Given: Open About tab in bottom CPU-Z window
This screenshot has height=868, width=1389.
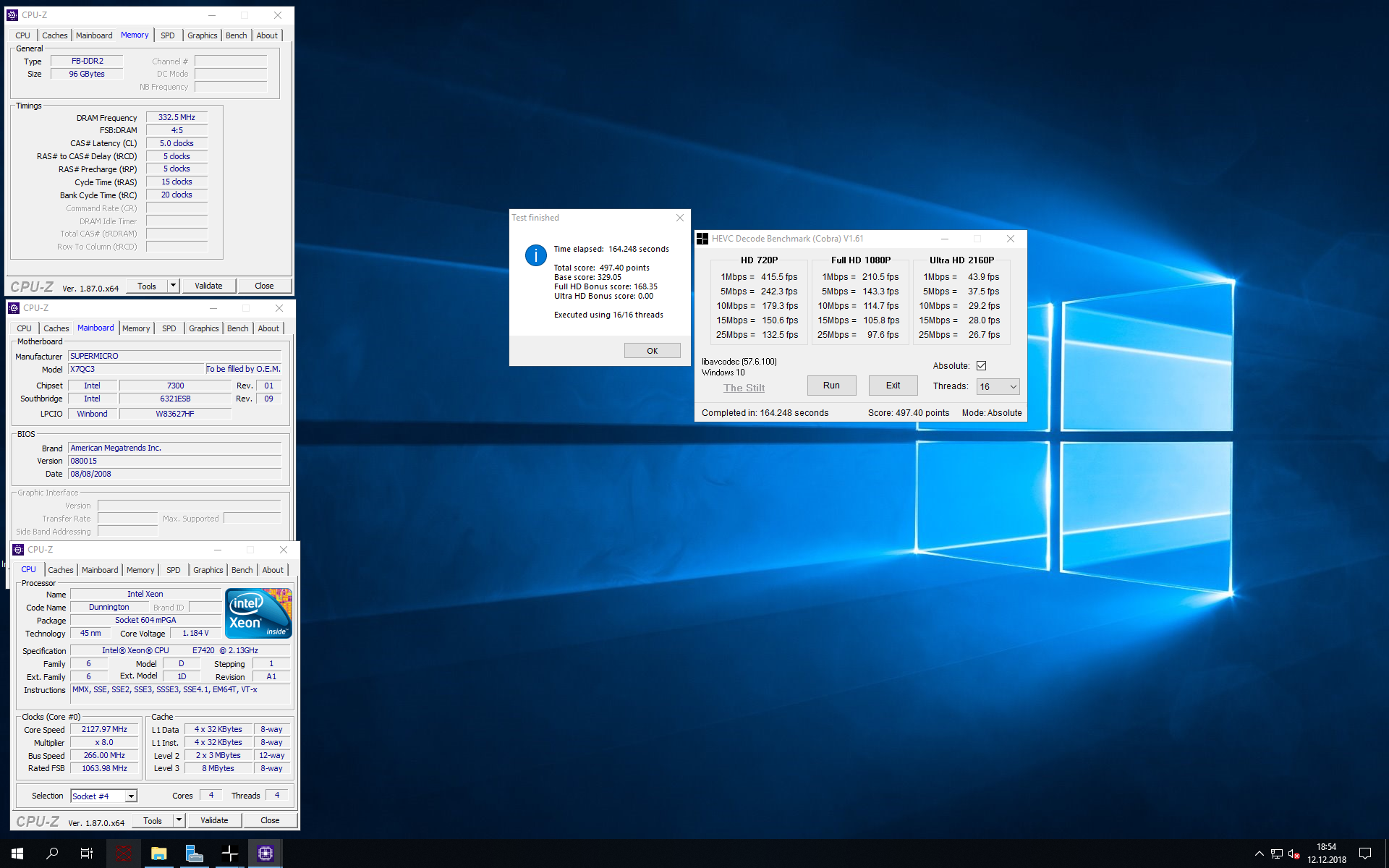Looking at the screenshot, I should [273, 570].
